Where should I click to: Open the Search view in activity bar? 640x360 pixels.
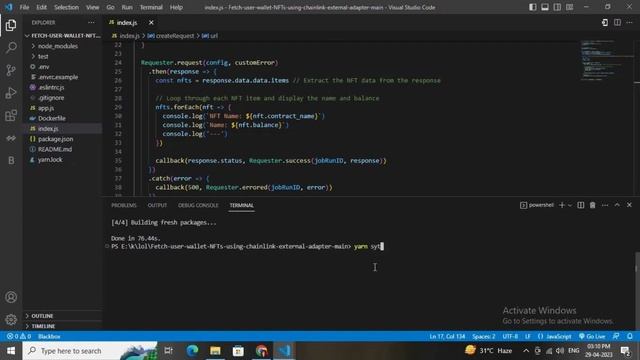pos(11,47)
